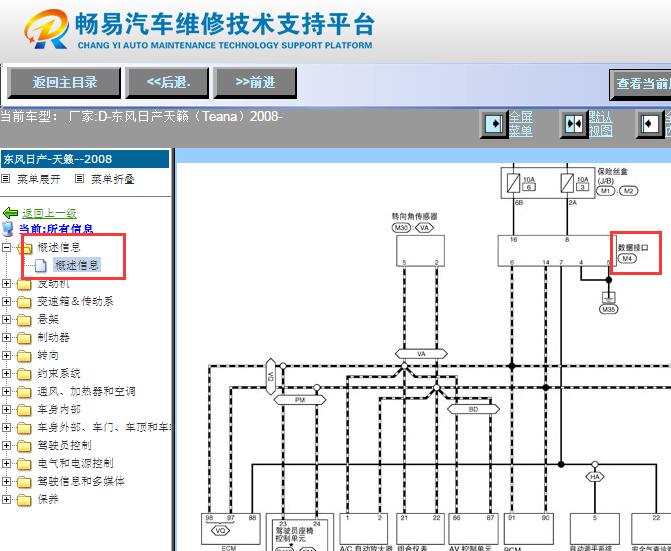Expand the 保养 folder

(x=6, y=499)
